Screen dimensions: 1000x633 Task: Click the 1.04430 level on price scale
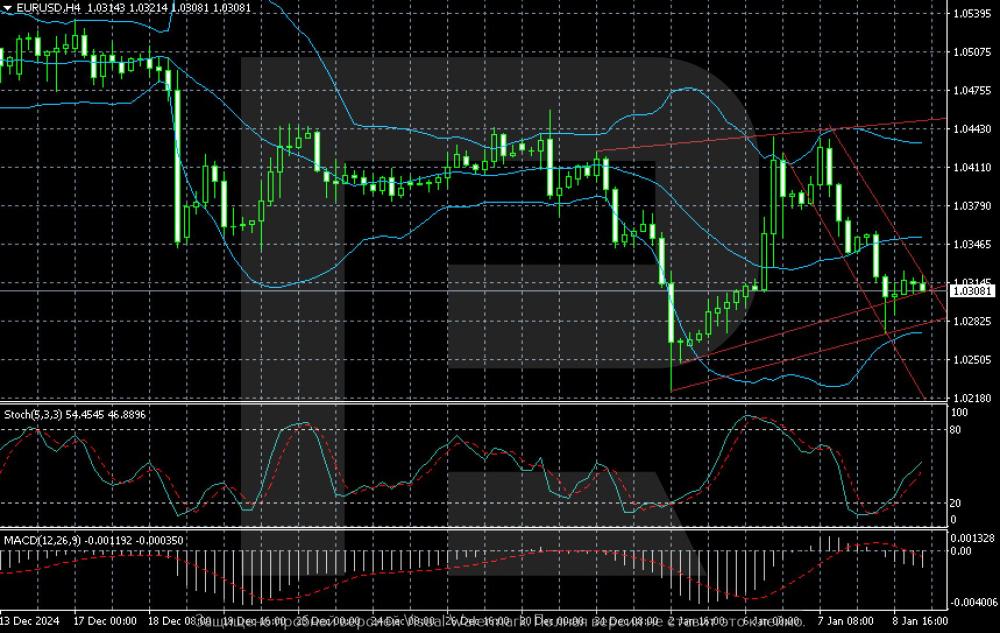(973, 129)
